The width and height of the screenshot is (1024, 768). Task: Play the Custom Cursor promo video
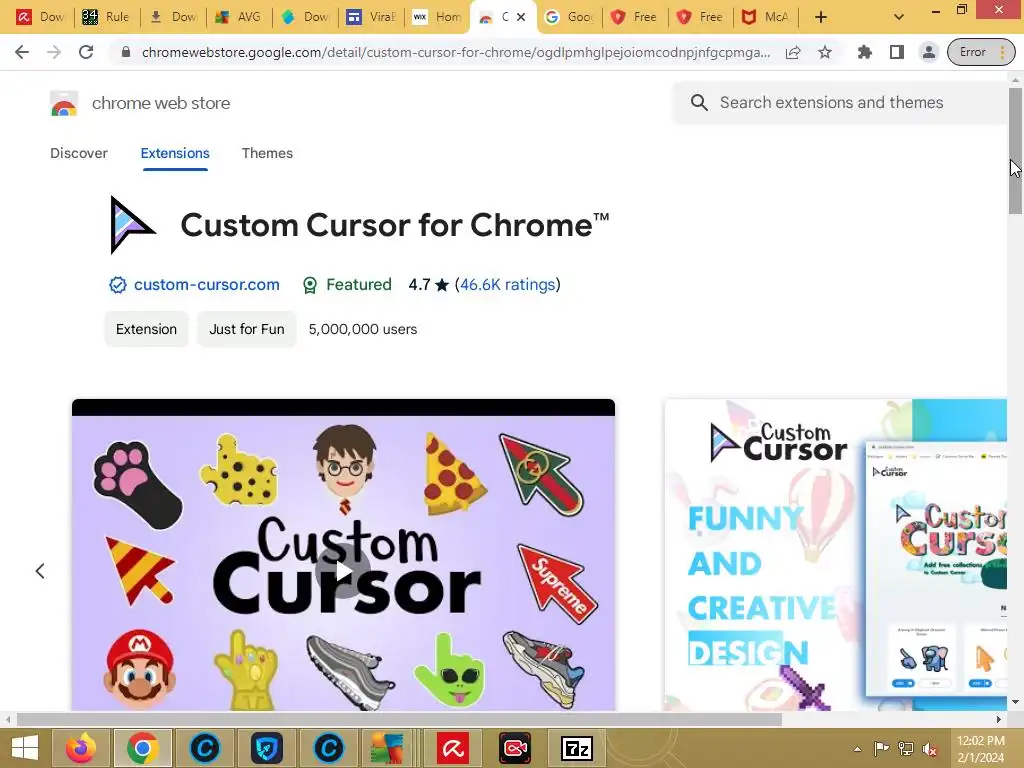[343, 571]
